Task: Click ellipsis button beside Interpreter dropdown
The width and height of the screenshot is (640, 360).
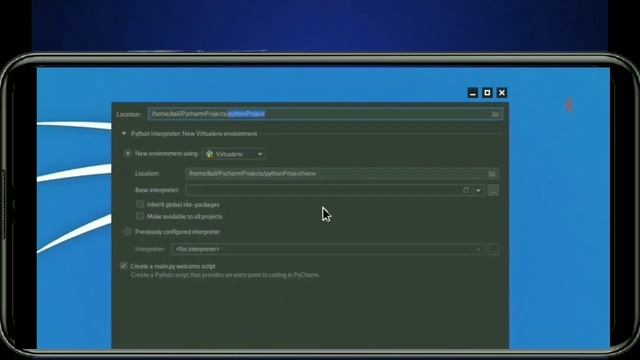Action: (x=493, y=249)
